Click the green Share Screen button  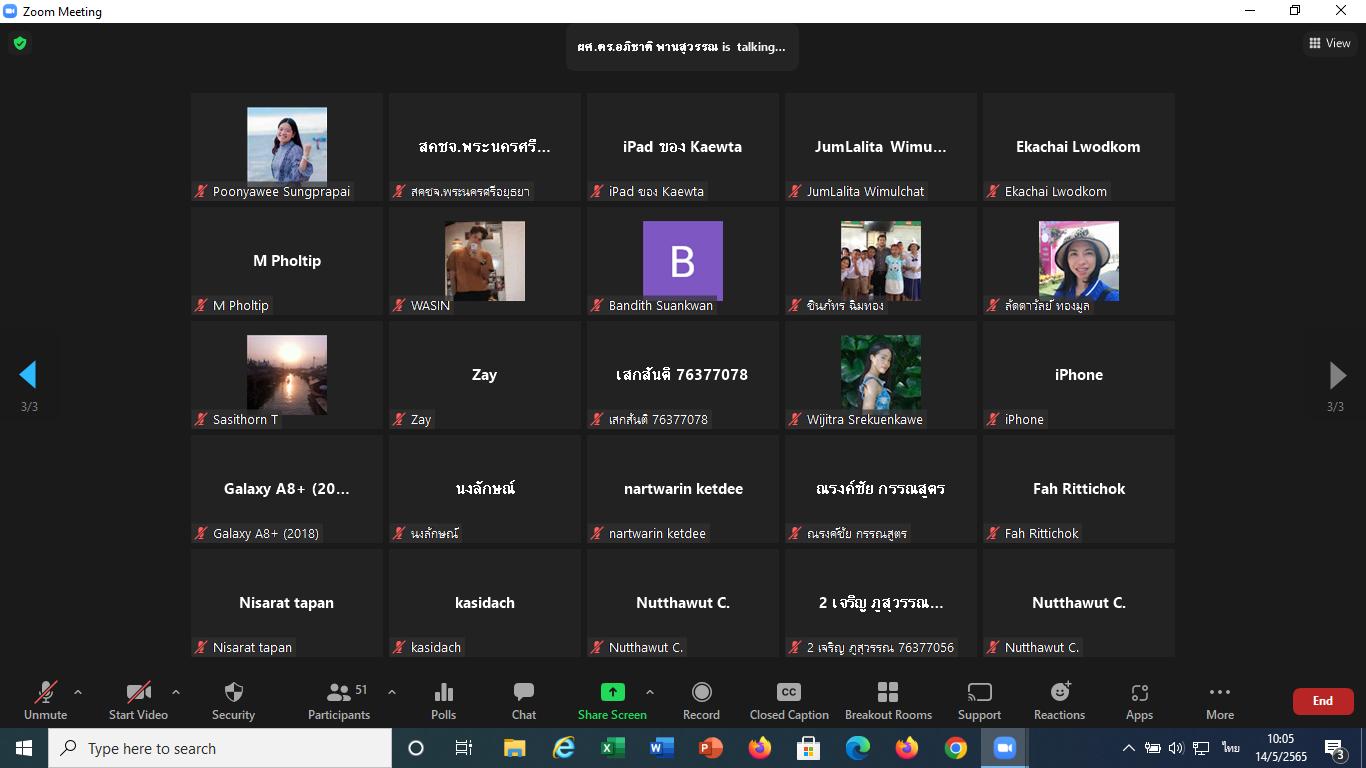pyautogui.click(x=612, y=700)
